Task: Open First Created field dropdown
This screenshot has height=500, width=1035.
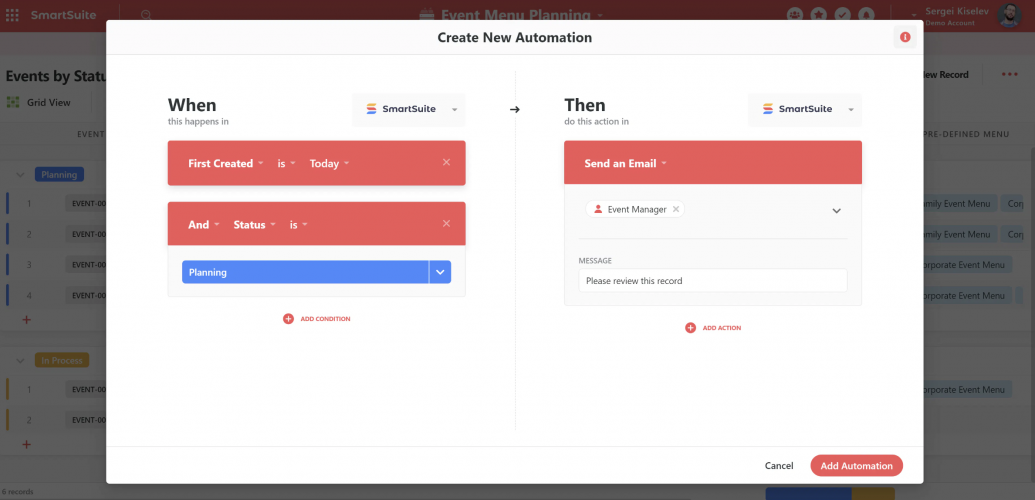Action: [226, 163]
